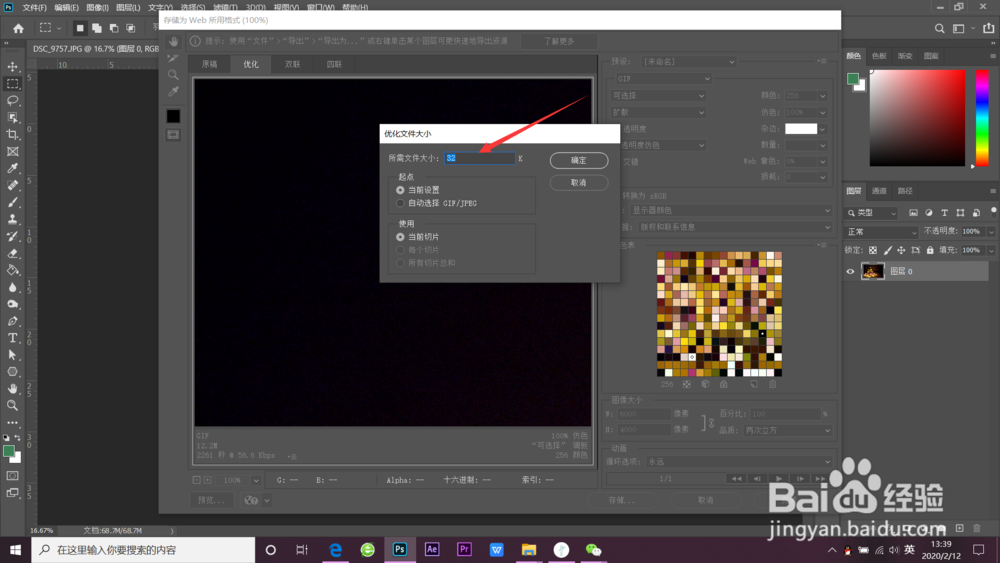This screenshot has width=1000, height=563.
Task: Click the 了解更多 button
Action: [x=559, y=41]
